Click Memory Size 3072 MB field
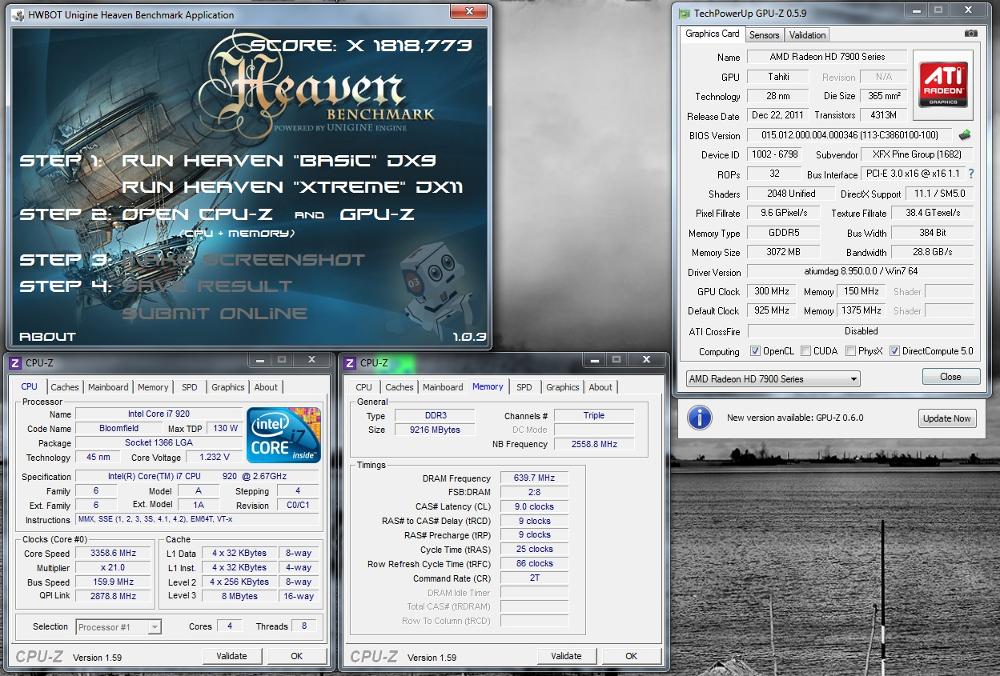 pyautogui.click(x=783, y=252)
